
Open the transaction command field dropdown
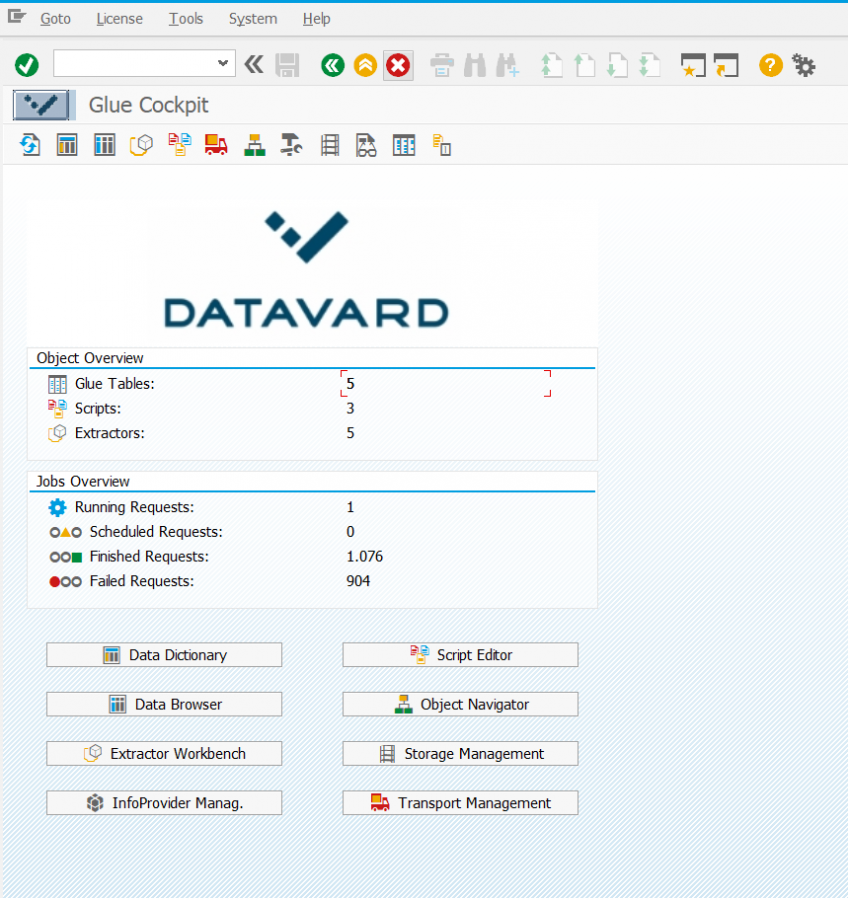coord(223,64)
